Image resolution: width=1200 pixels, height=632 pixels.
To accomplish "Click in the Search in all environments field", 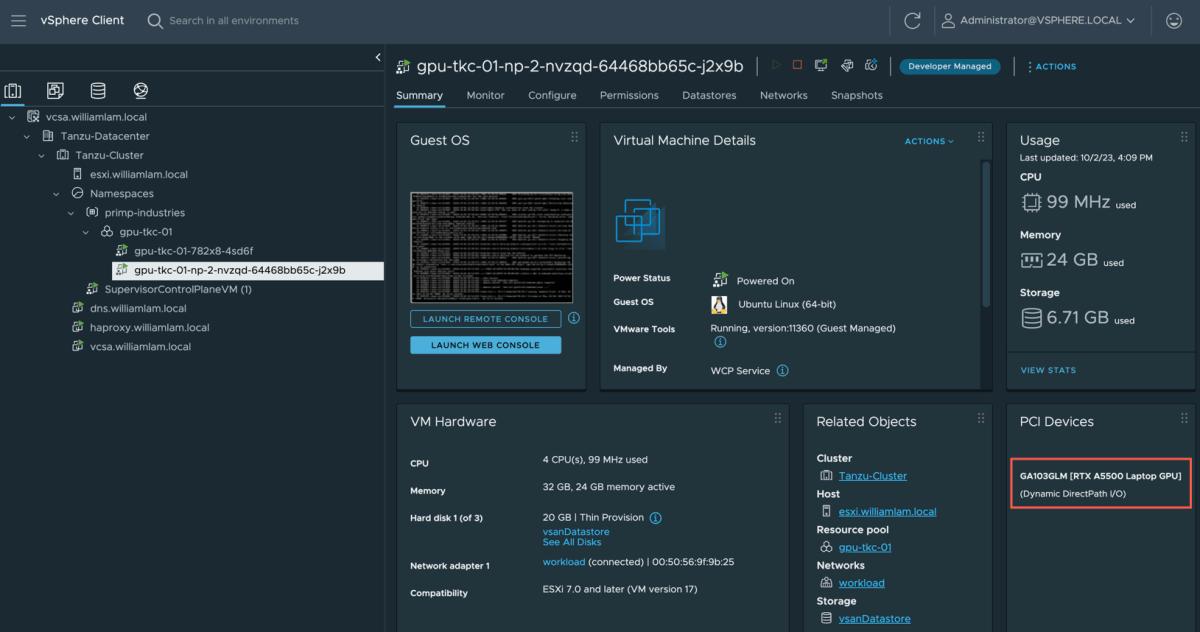I will pyautogui.click(x=234, y=20).
